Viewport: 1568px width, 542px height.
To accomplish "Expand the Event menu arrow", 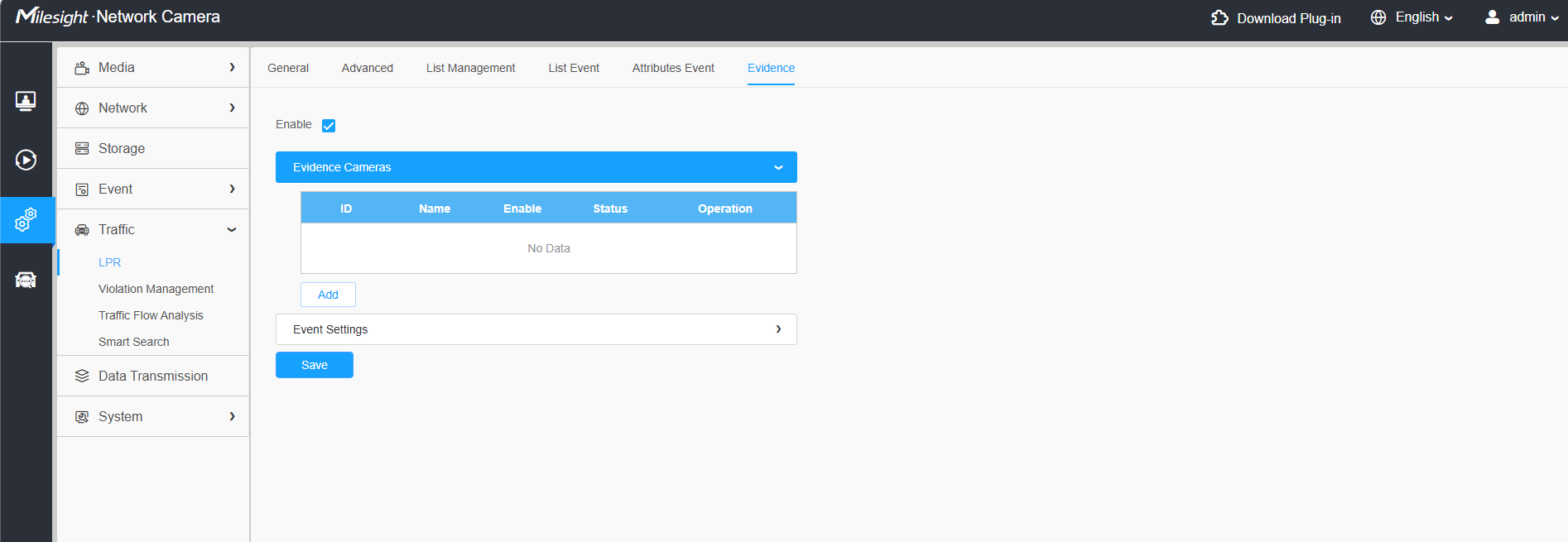I will tap(233, 189).
